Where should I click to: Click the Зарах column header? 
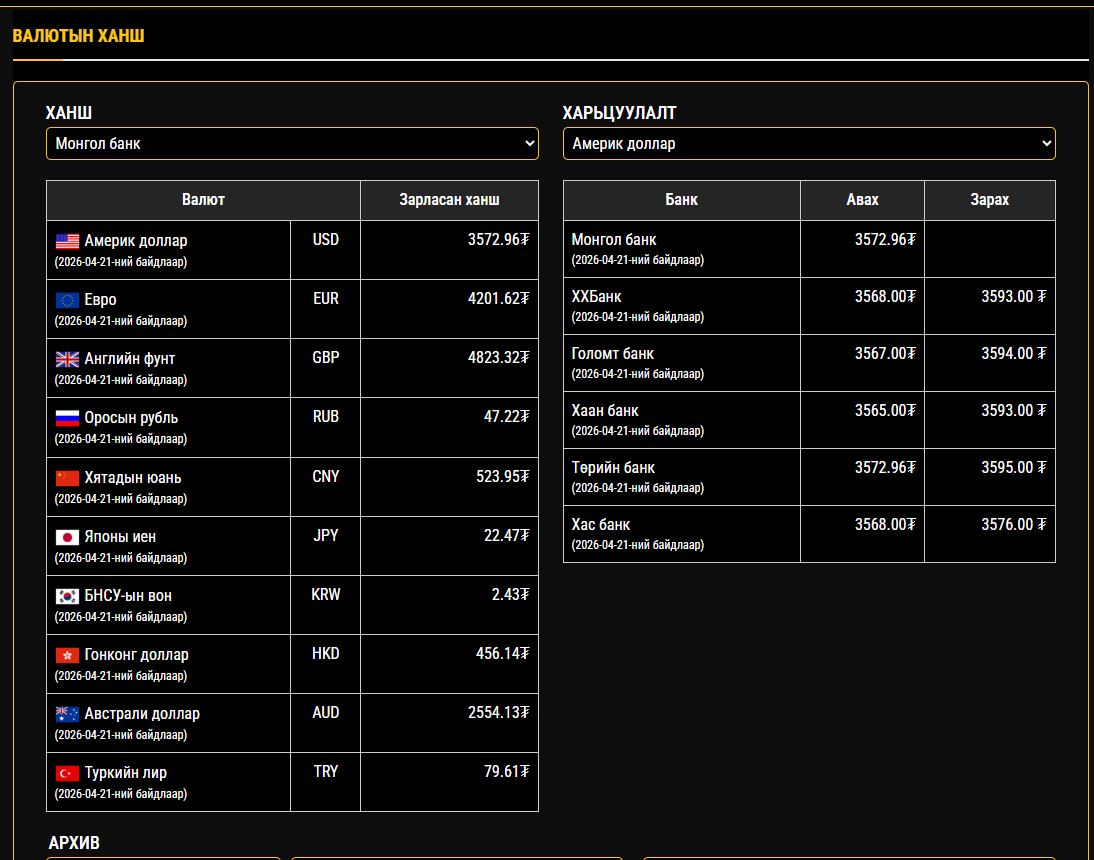click(x=989, y=200)
